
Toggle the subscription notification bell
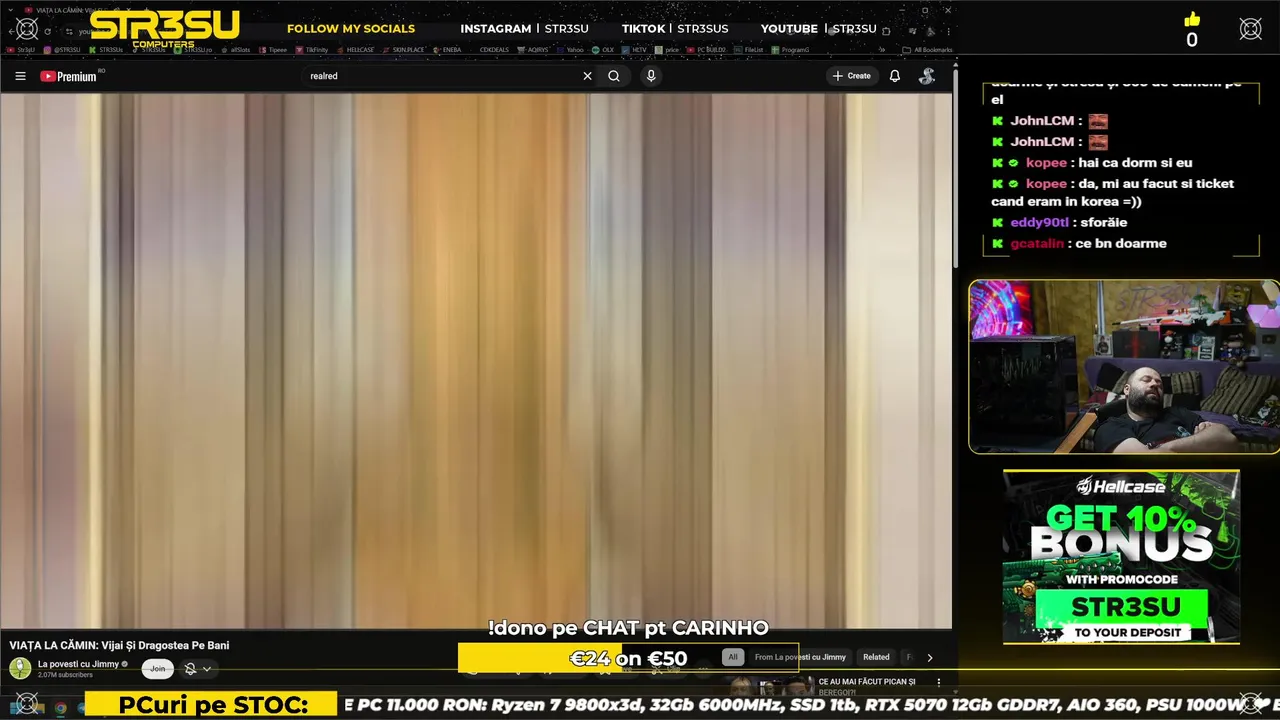coord(190,669)
